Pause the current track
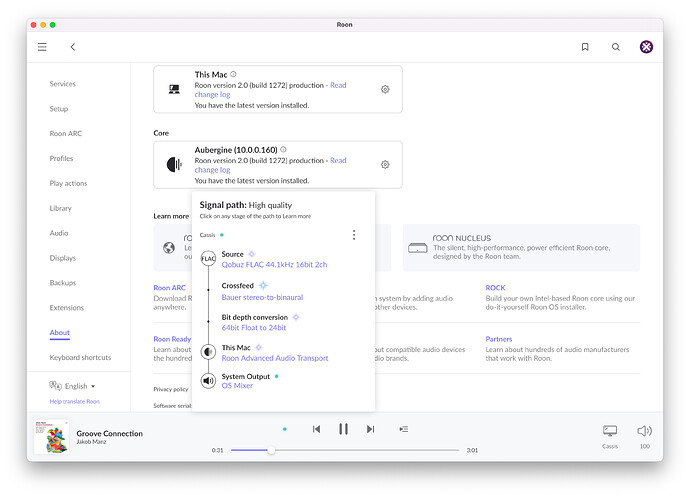This screenshot has width=690, height=497. coord(344,429)
